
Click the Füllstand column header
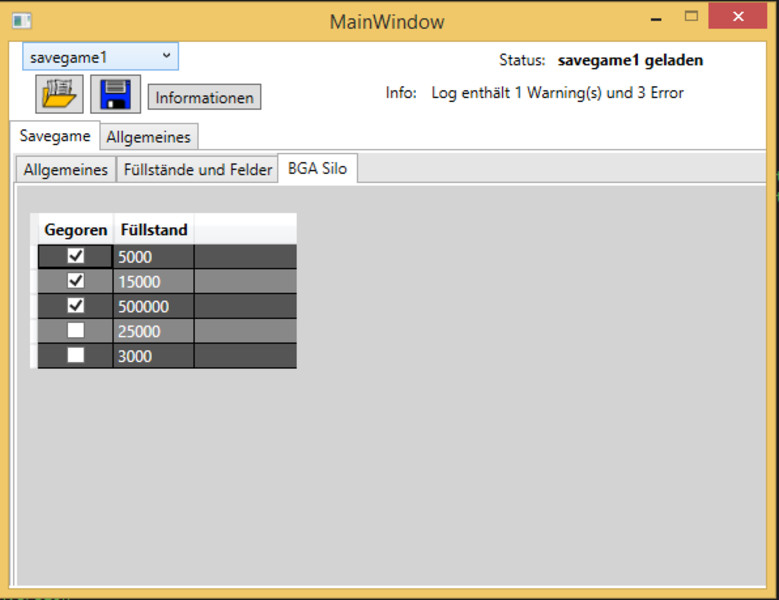point(153,230)
